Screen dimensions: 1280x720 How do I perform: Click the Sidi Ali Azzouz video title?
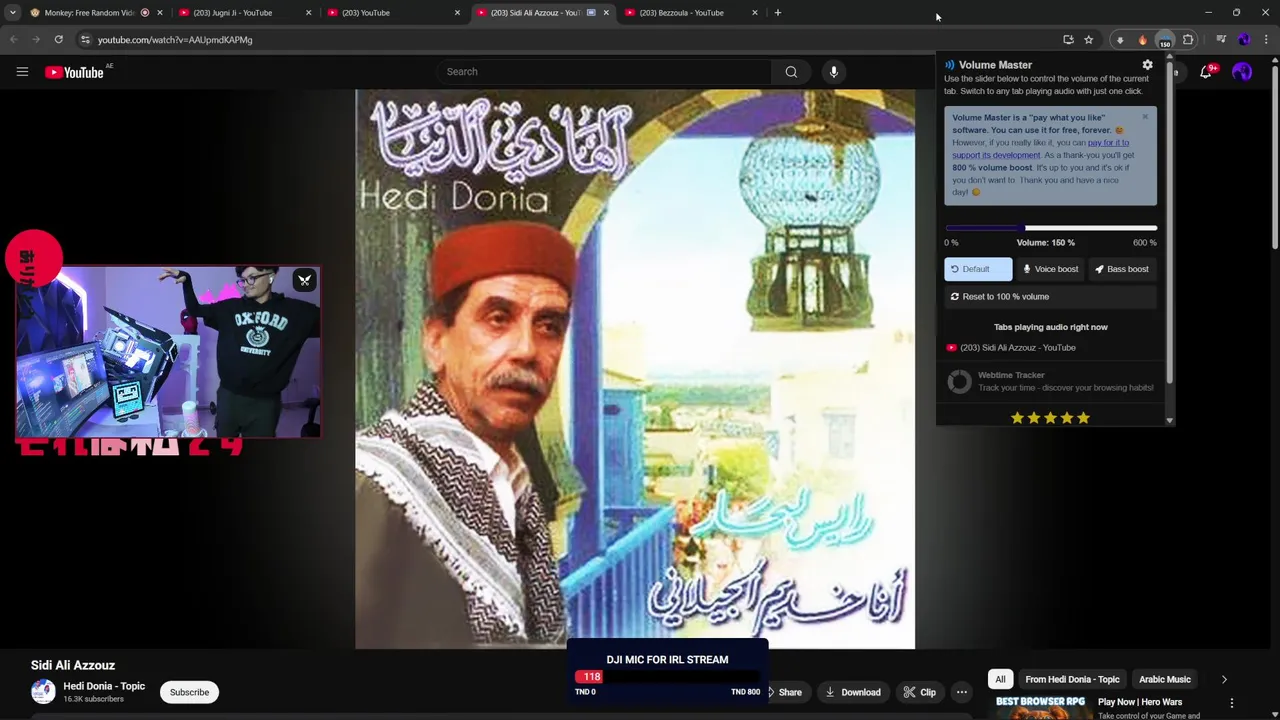click(73, 665)
